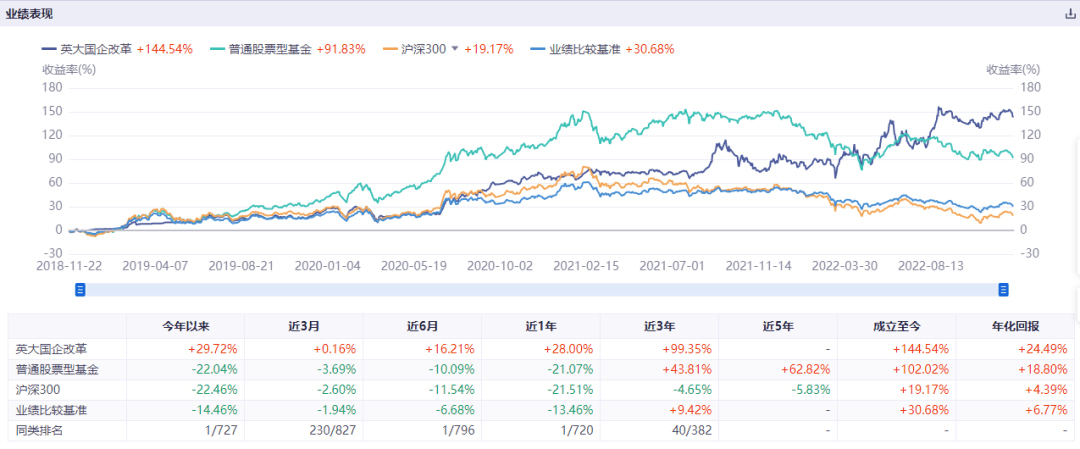Click the 近3月 column header
This screenshot has height=449, width=1080.
point(304,326)
